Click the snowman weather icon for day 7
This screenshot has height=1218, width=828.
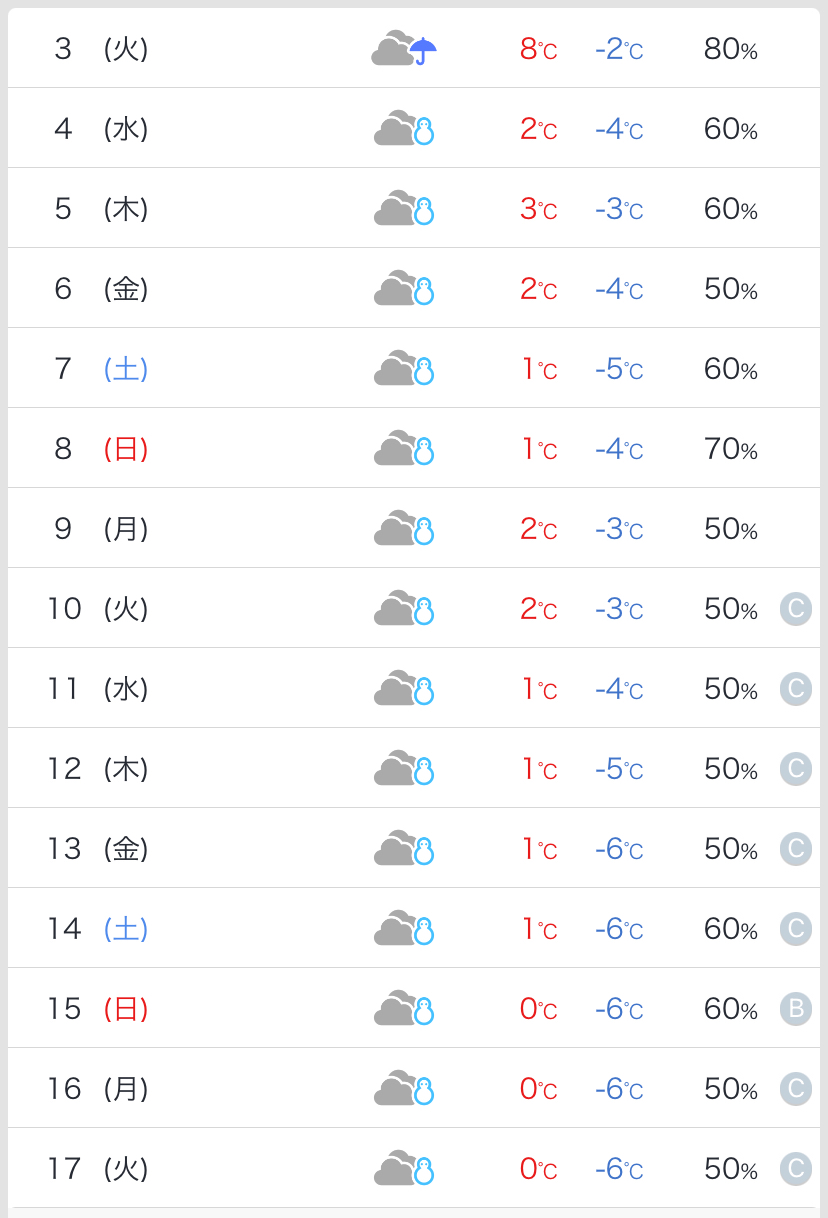[x=424, y=370]
